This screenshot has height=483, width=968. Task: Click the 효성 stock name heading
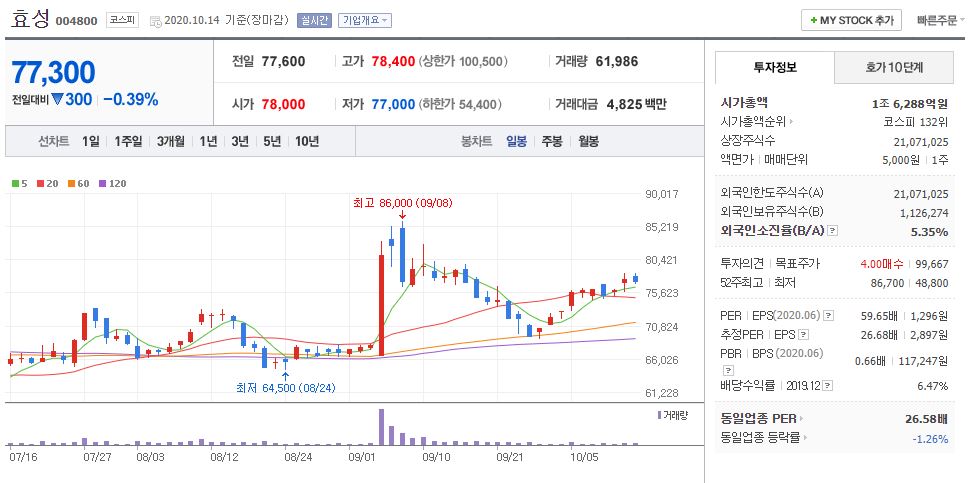[30, 19]
